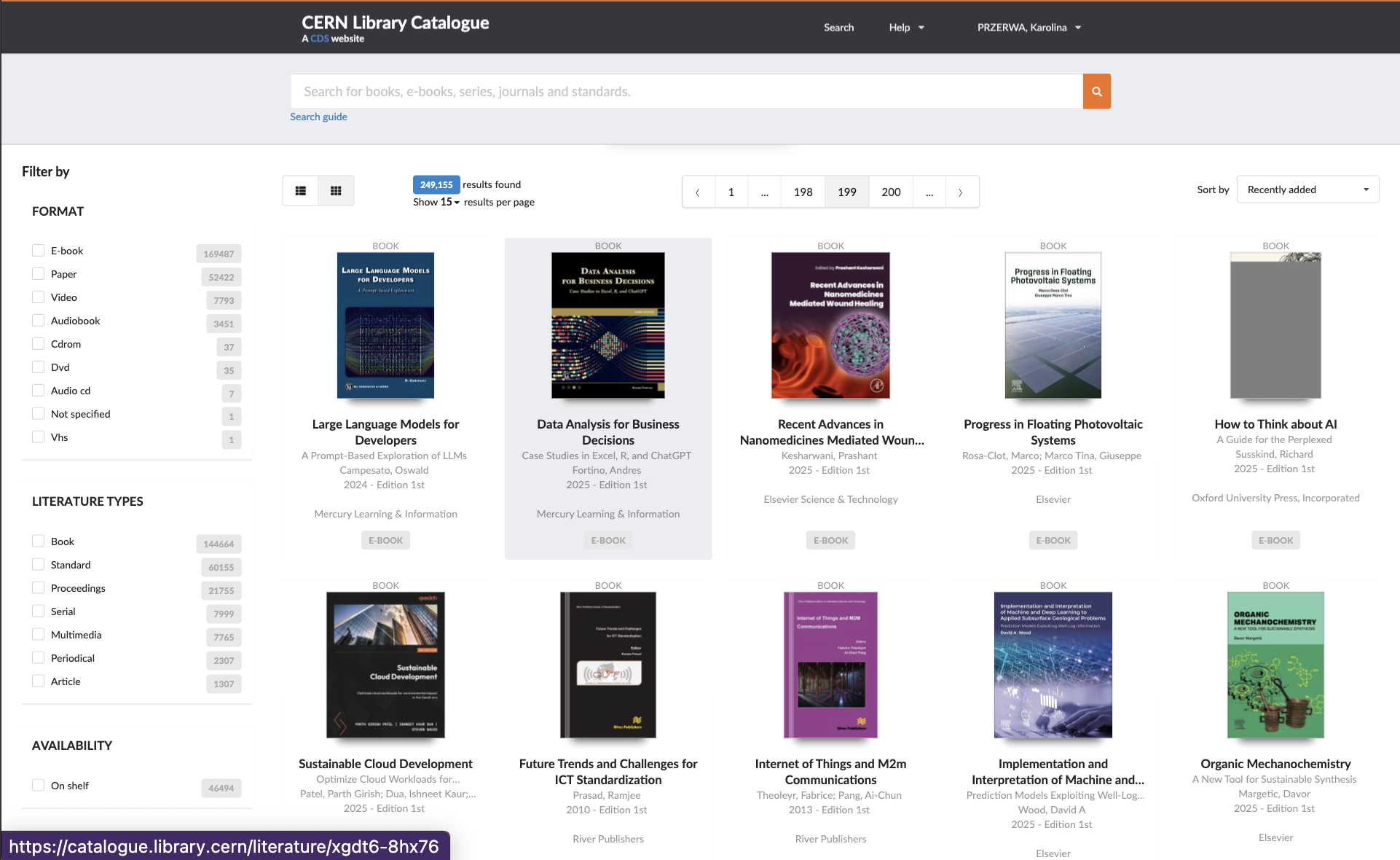Tick the On shelf availability checkbox
The image size is (1400, 860).
pyautogui.click(x=39, y=786)
